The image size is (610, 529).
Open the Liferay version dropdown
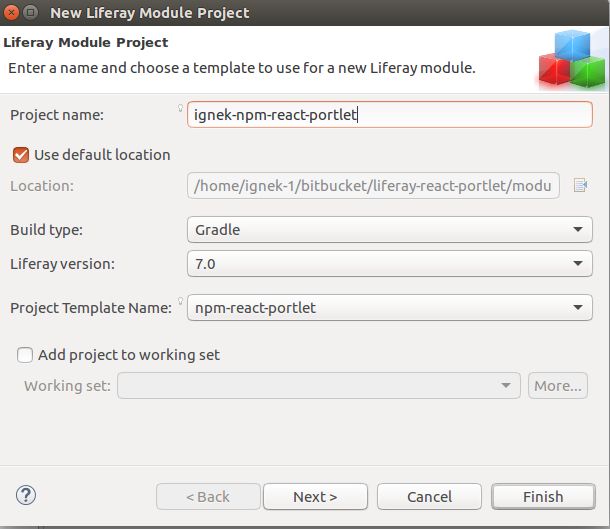390,264
